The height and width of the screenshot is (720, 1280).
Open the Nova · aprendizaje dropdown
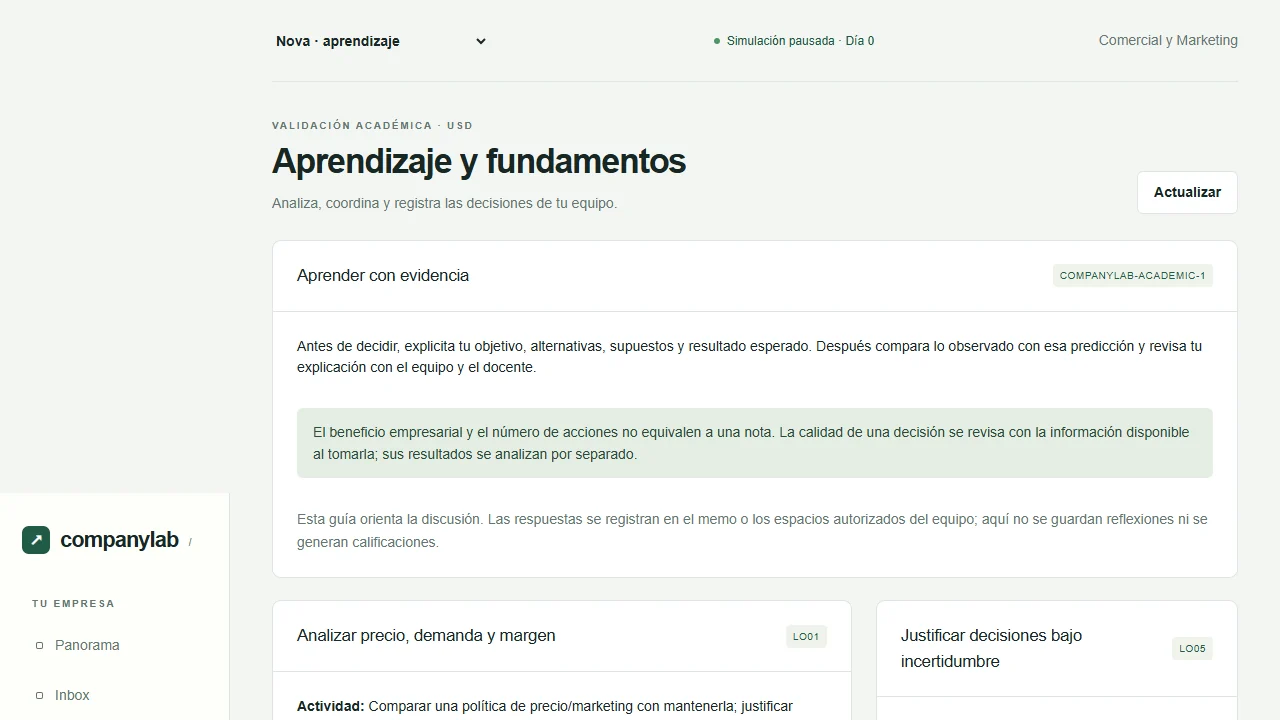click(381, 41)
